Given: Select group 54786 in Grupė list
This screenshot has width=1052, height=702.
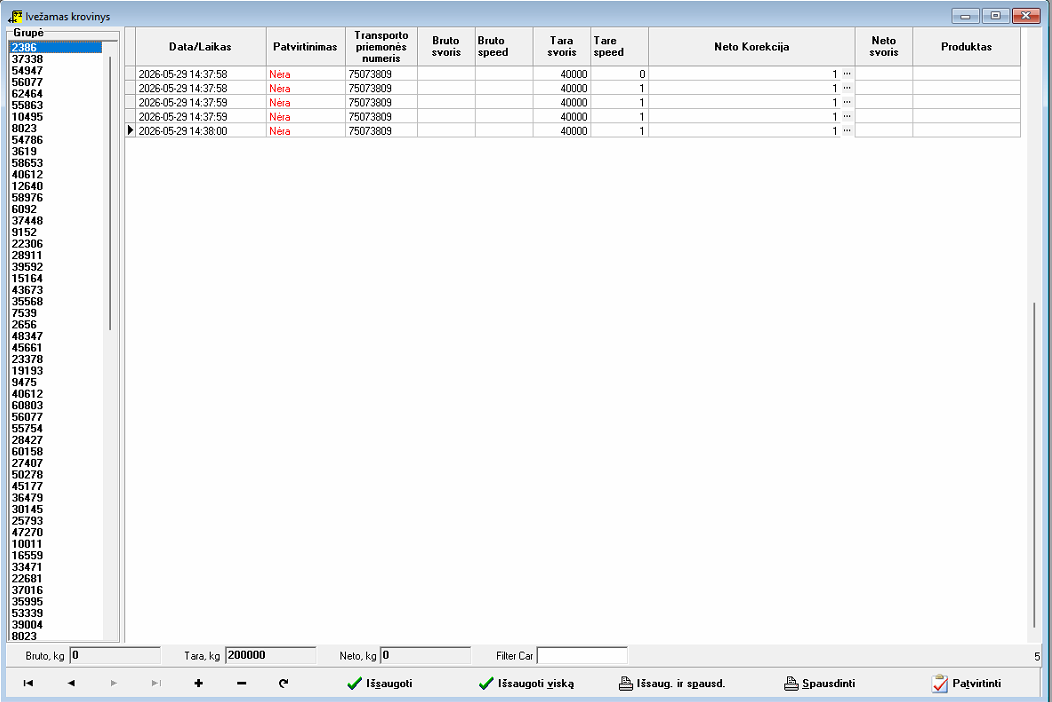Looking at the screenshot, I should pos(56,140).
